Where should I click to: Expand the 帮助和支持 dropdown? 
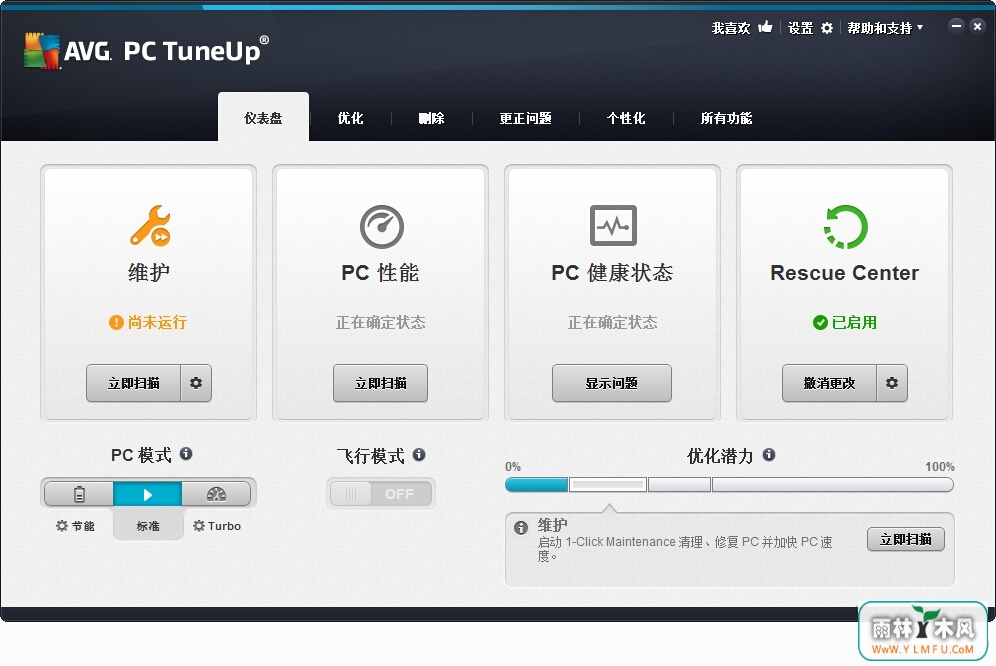pos(885,28)
